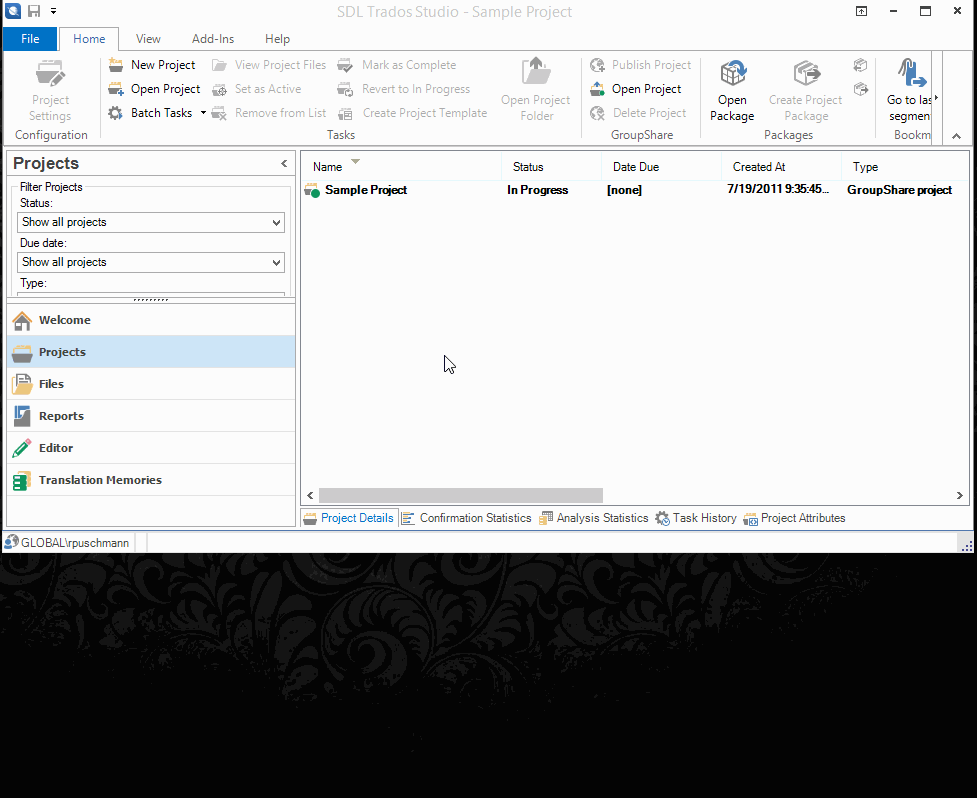977x798 pixels.
Task: Click the Open Project icon in Tasks
Action: (x=116, y=89)
